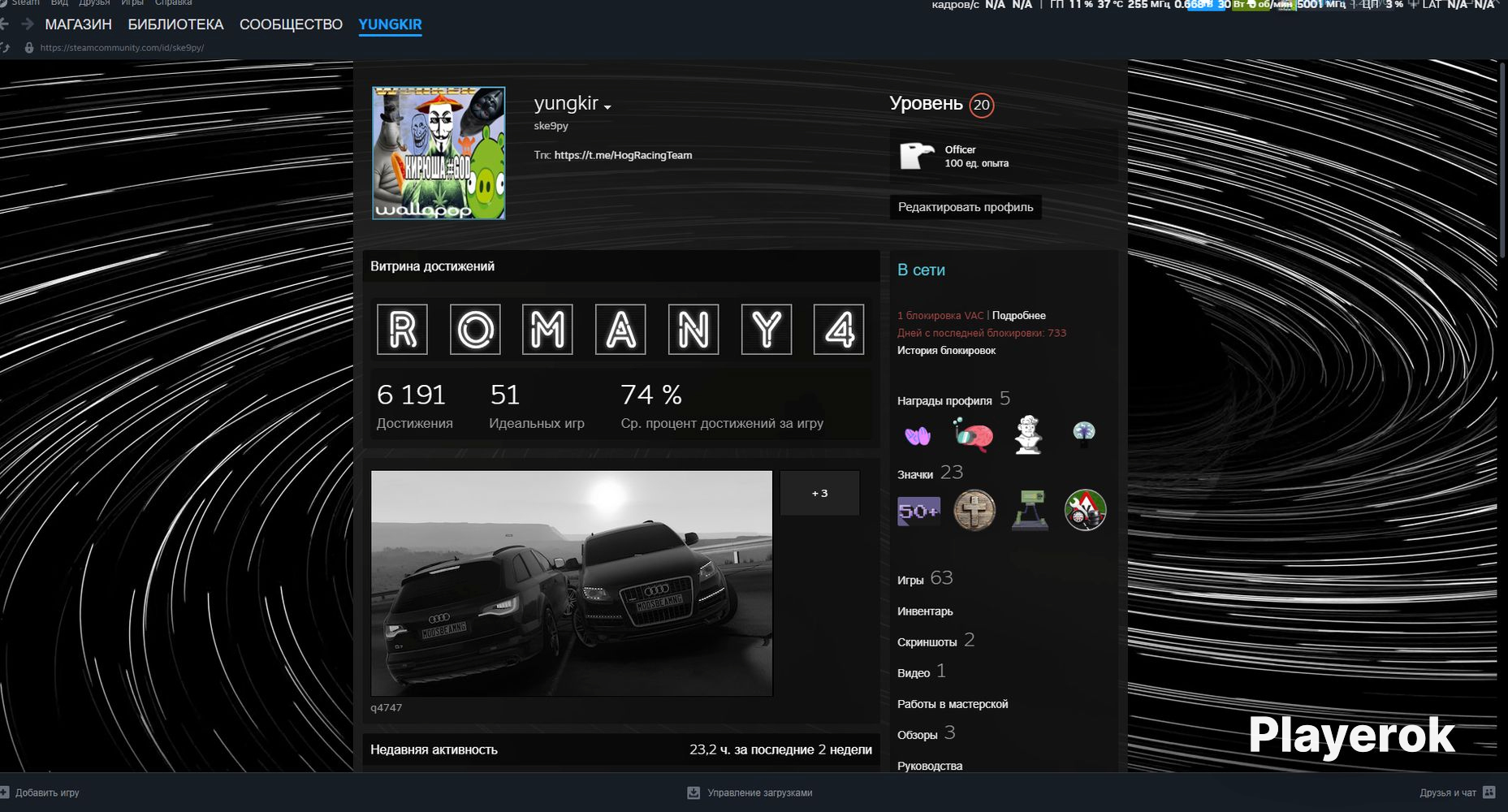Click the 74 % average achievements stat
The width and height of the screenshot is (1508, 812).
coord(722,406)
